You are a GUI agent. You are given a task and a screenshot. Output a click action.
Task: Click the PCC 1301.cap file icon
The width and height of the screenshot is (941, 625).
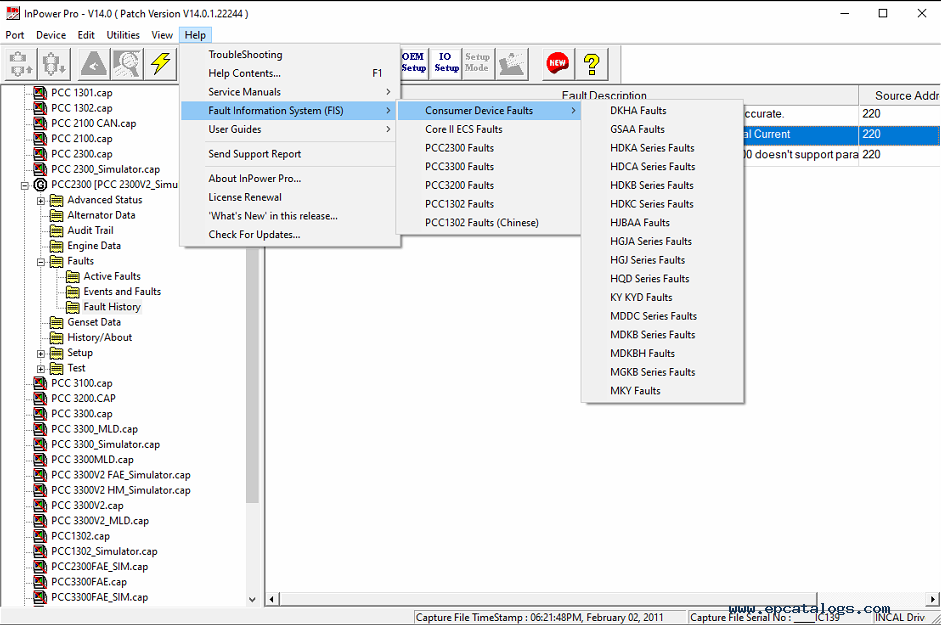pos(40,92)
